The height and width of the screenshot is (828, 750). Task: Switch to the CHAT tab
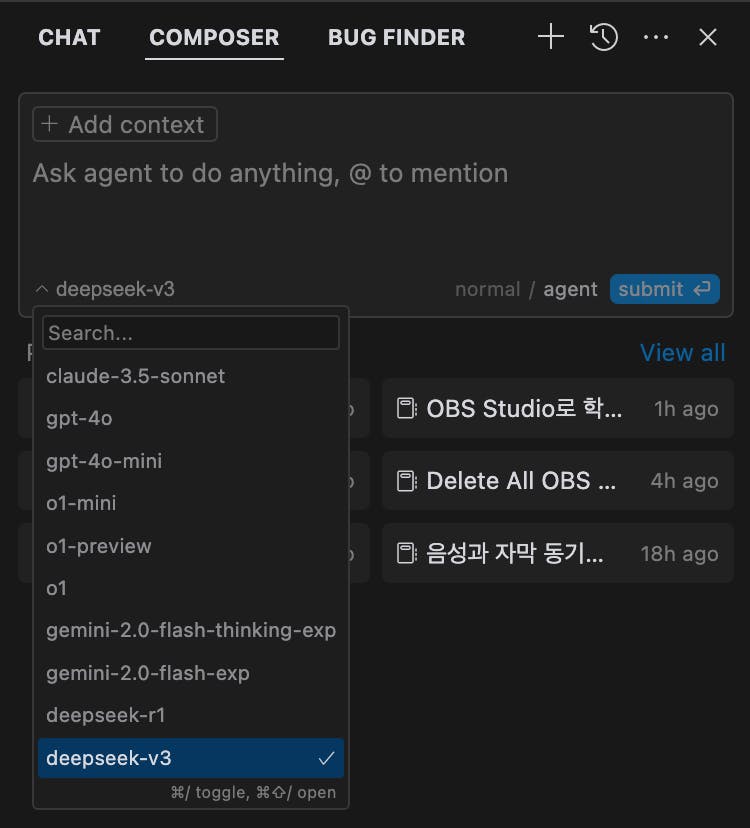click(x=69, y=38)
